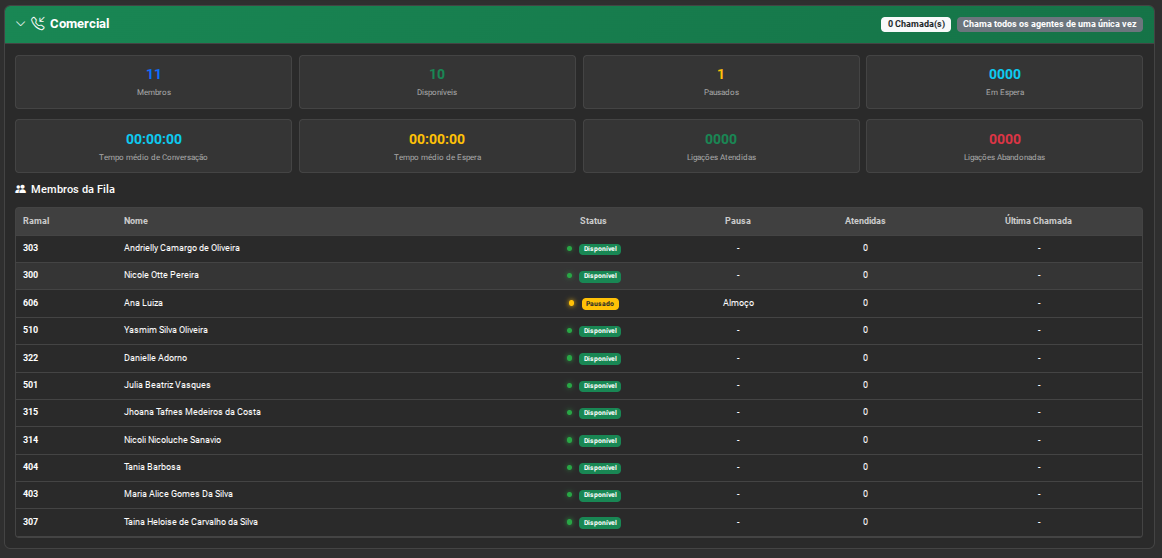Click the Ligações Atendidas card
Viewport: 1162px width, 558px height.
pyautogui.click(x=721, y=146)
